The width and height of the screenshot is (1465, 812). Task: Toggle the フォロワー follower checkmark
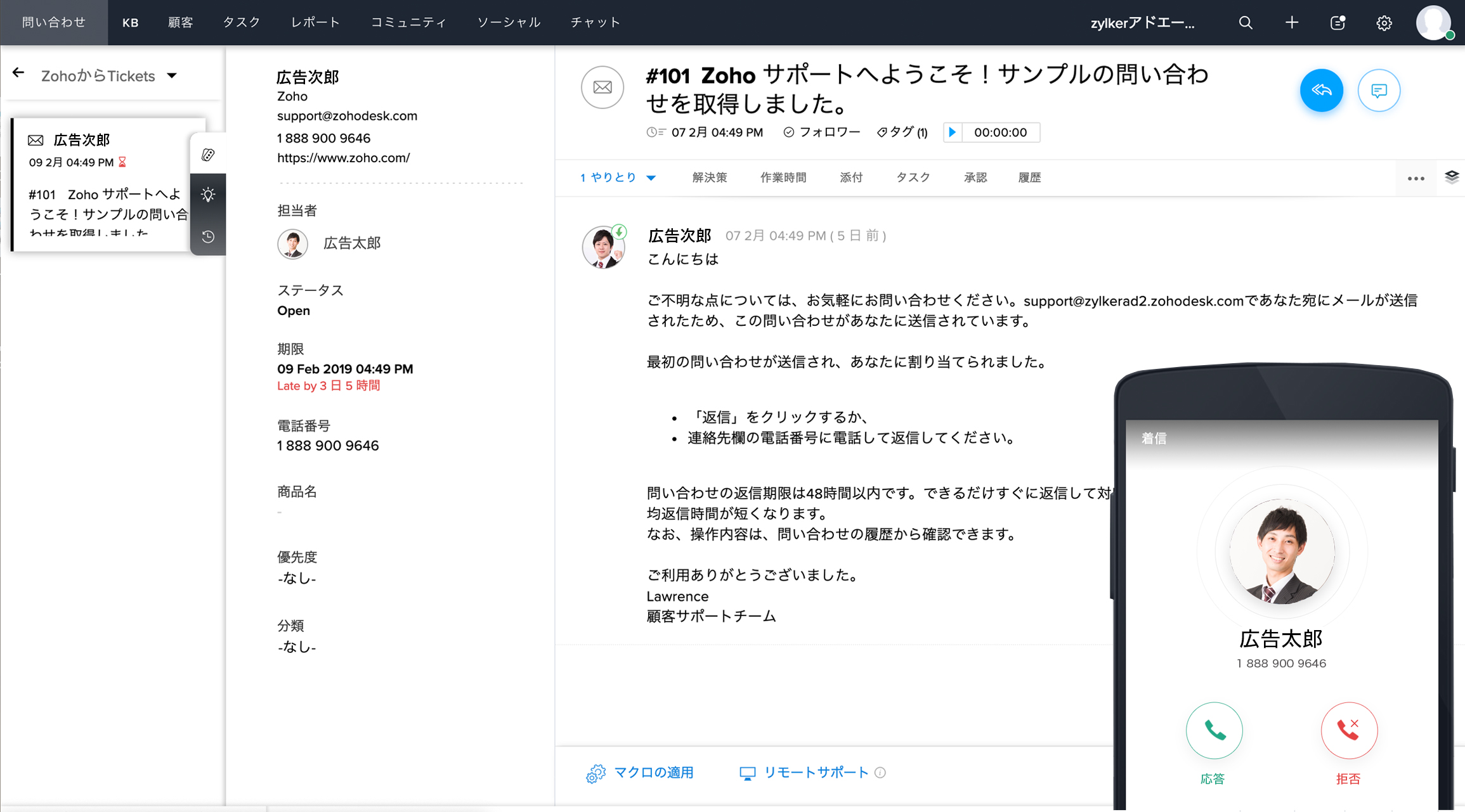(789, 132)
